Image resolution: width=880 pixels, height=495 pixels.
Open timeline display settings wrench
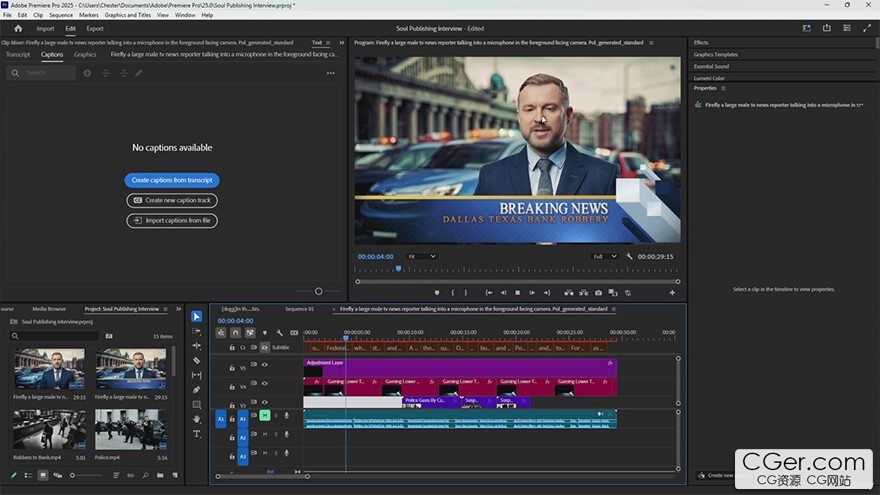click(279, 333)
